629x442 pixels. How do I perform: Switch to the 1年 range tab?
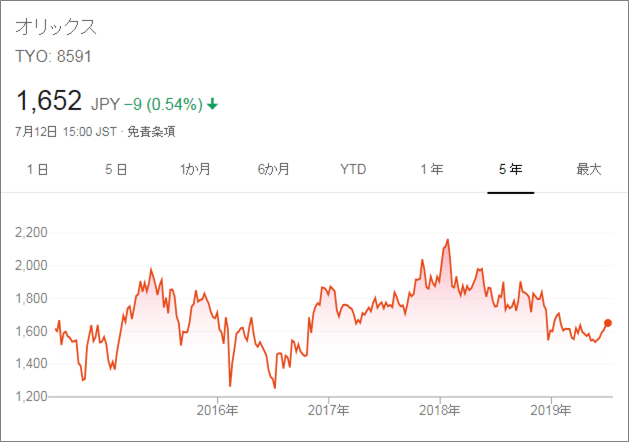point(432,169)
